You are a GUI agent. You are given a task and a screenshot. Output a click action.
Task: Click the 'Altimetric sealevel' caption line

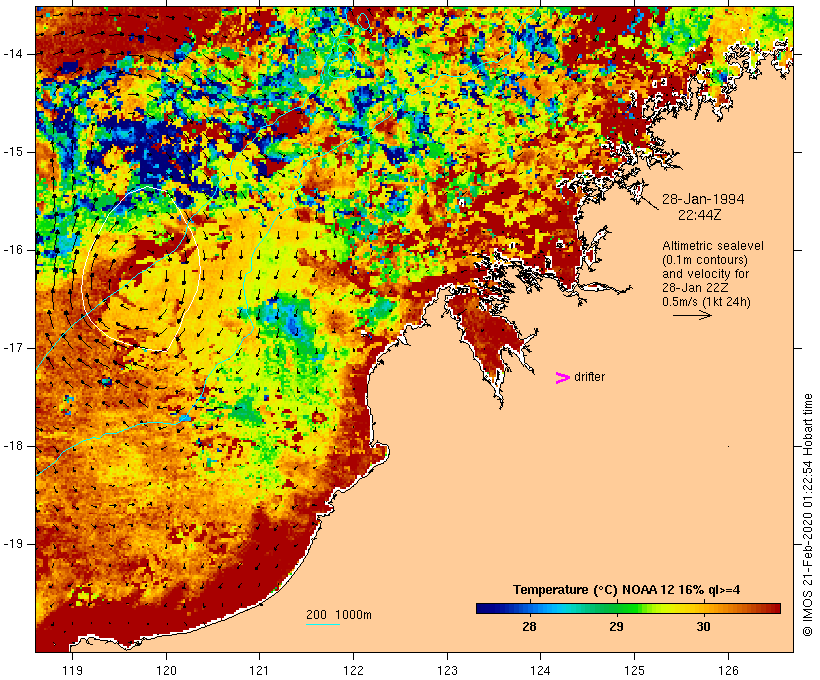click(713, 246)
